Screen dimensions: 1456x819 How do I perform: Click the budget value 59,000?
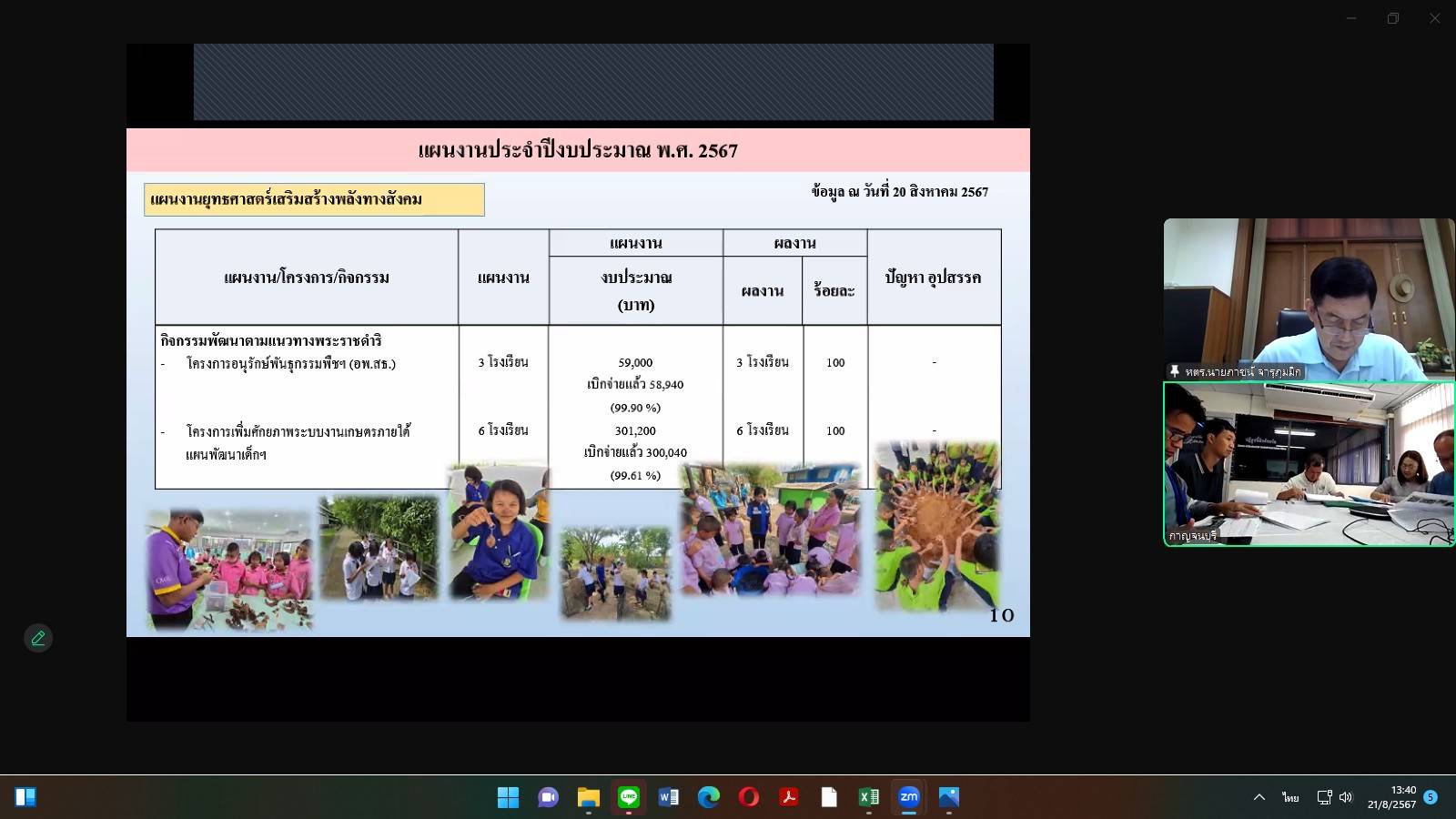(635, 362)
